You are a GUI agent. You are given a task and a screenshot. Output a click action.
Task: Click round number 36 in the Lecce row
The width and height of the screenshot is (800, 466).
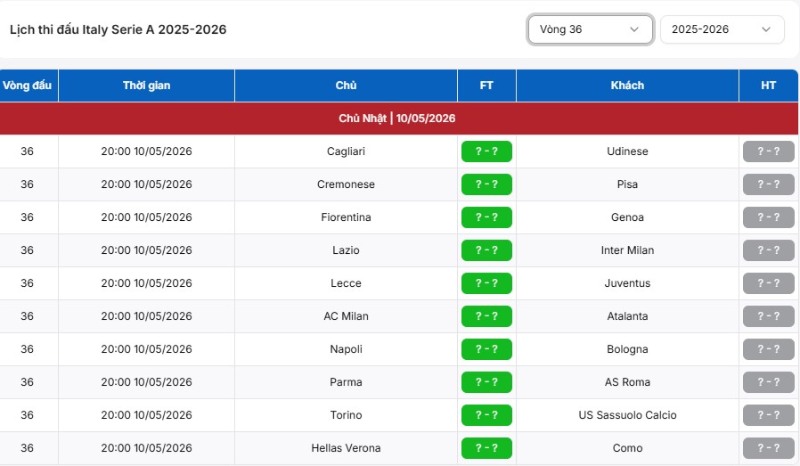(27, 283)
